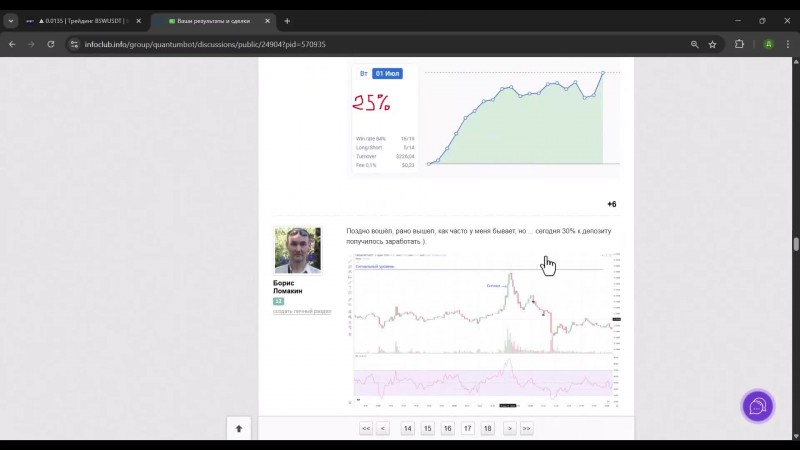Open the purple chat support bubble
This screenshot has width=800, height=450.
[758, 406]
